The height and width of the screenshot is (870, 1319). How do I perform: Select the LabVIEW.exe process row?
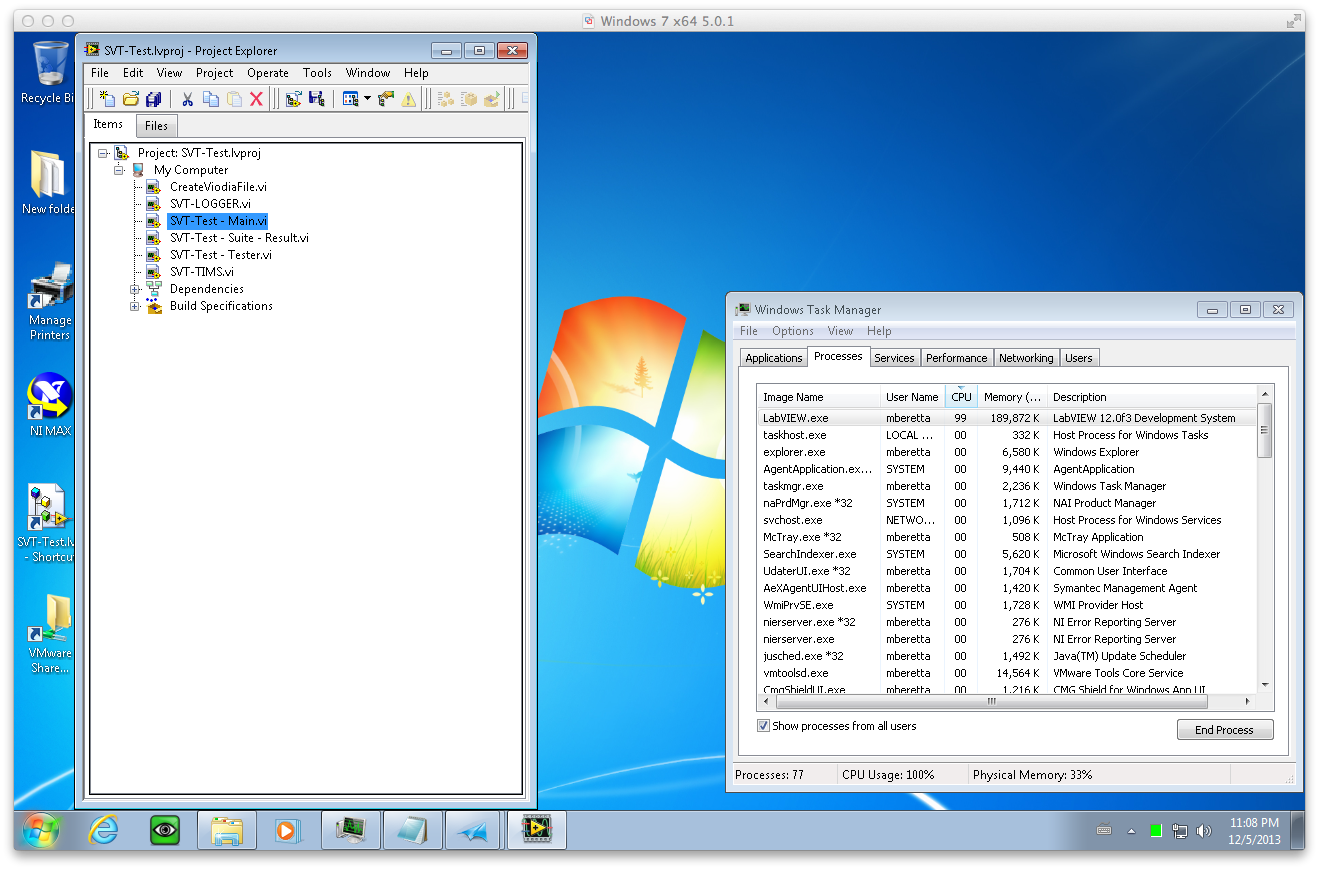click(1007, 418)
